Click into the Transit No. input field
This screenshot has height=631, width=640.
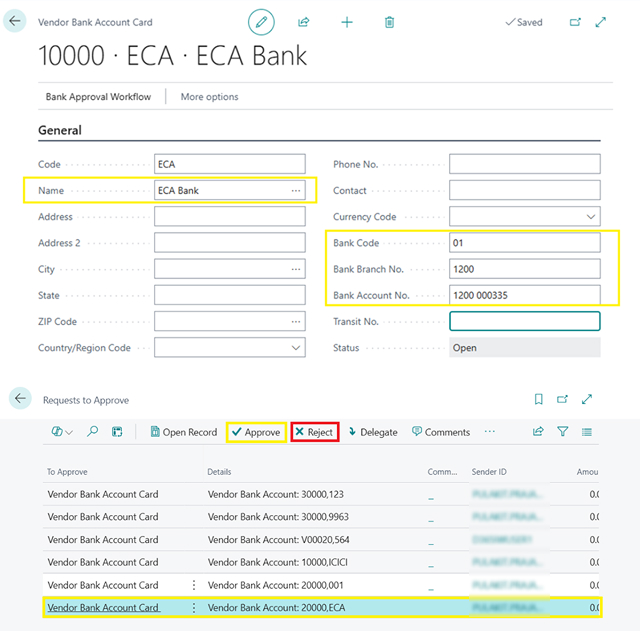click(x=524, y=321)
